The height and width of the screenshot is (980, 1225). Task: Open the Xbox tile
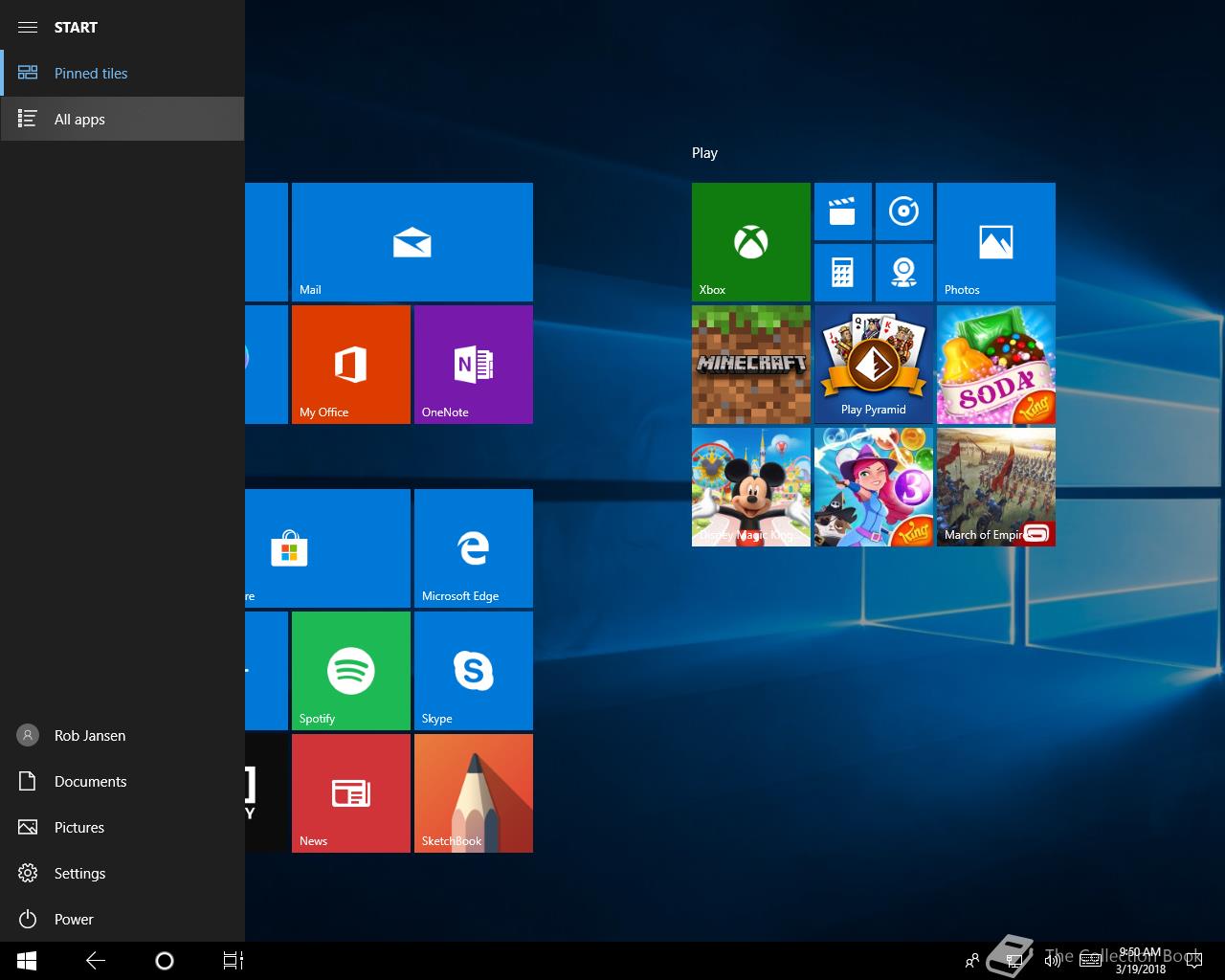[751, 242]
